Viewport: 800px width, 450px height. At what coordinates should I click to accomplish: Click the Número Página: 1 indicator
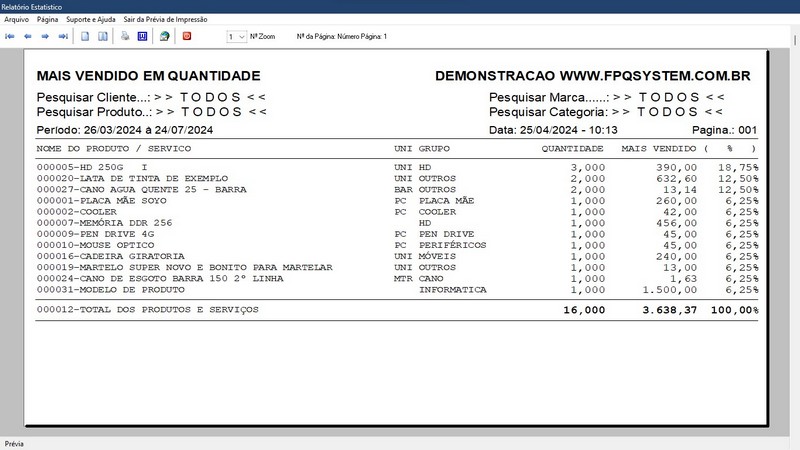tap(362, 37)
